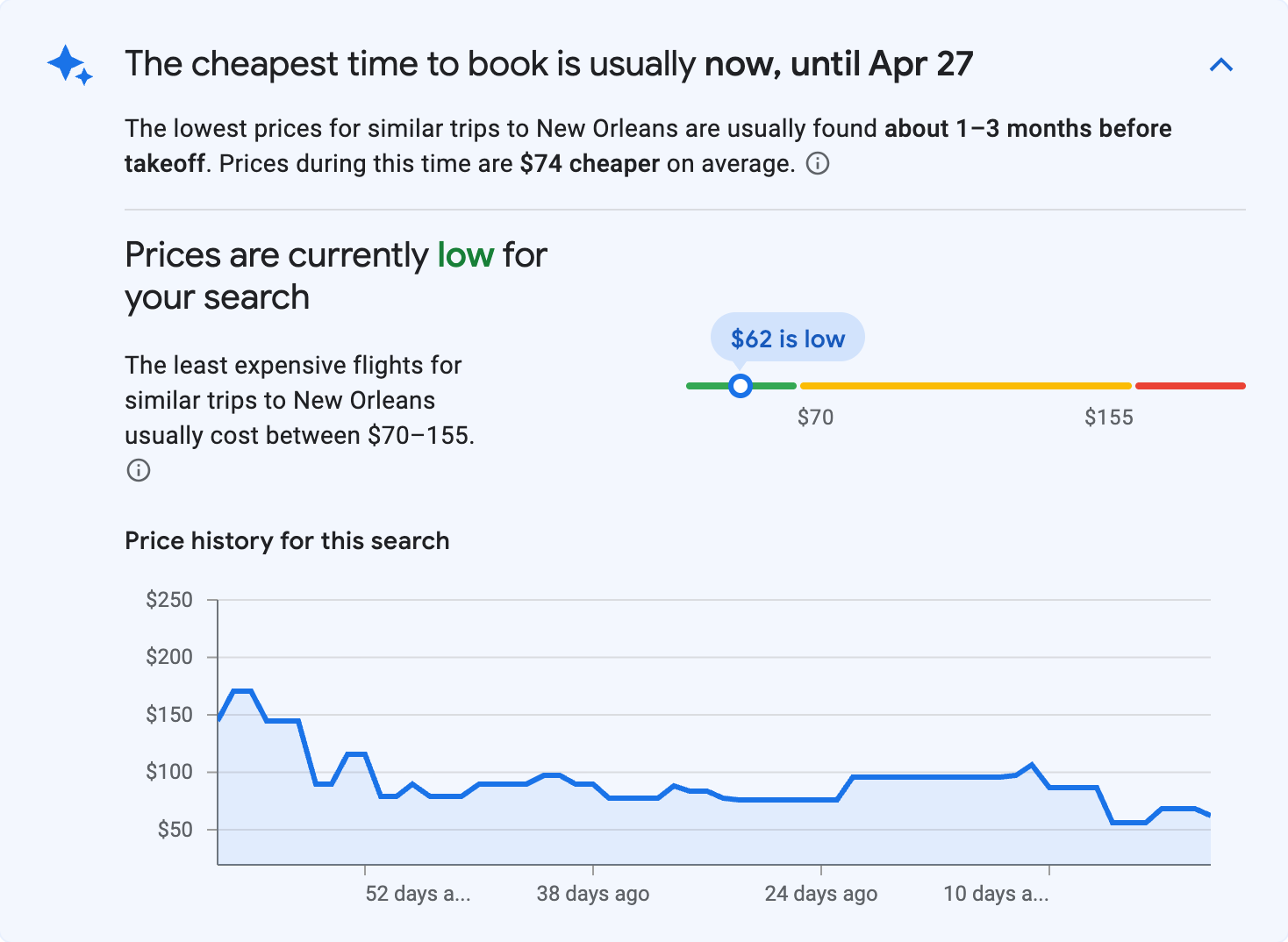Click the Gemini sparkle icon

coord(69,63)
